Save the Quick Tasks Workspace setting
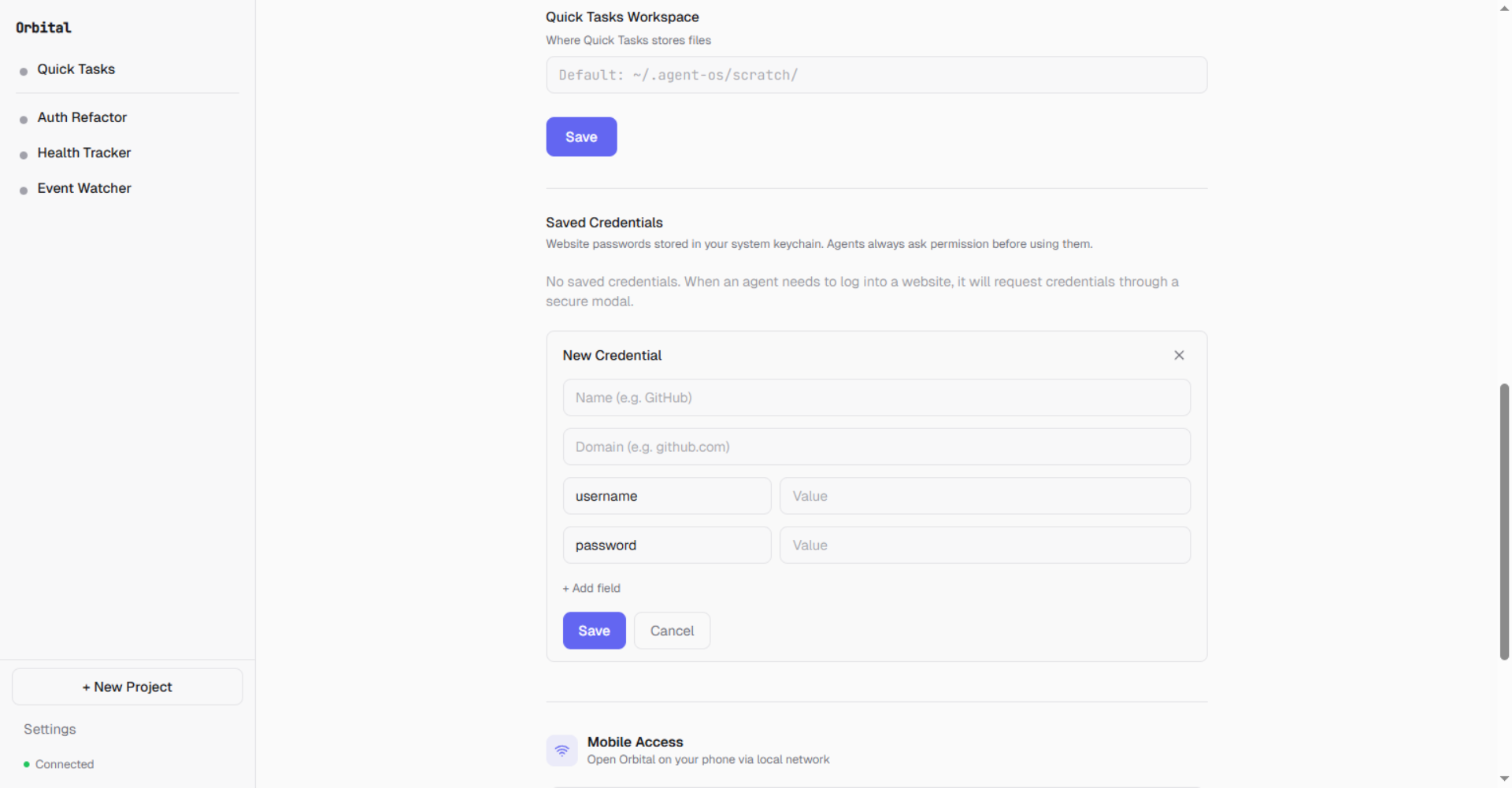This screenshot has width=1512, height=788. coord(580,136)
